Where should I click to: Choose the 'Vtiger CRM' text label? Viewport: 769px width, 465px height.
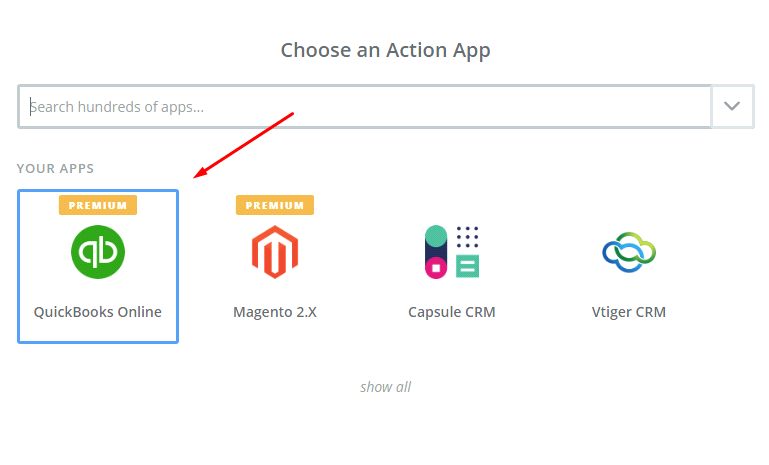pyautogui.click(x=629, y=311)
